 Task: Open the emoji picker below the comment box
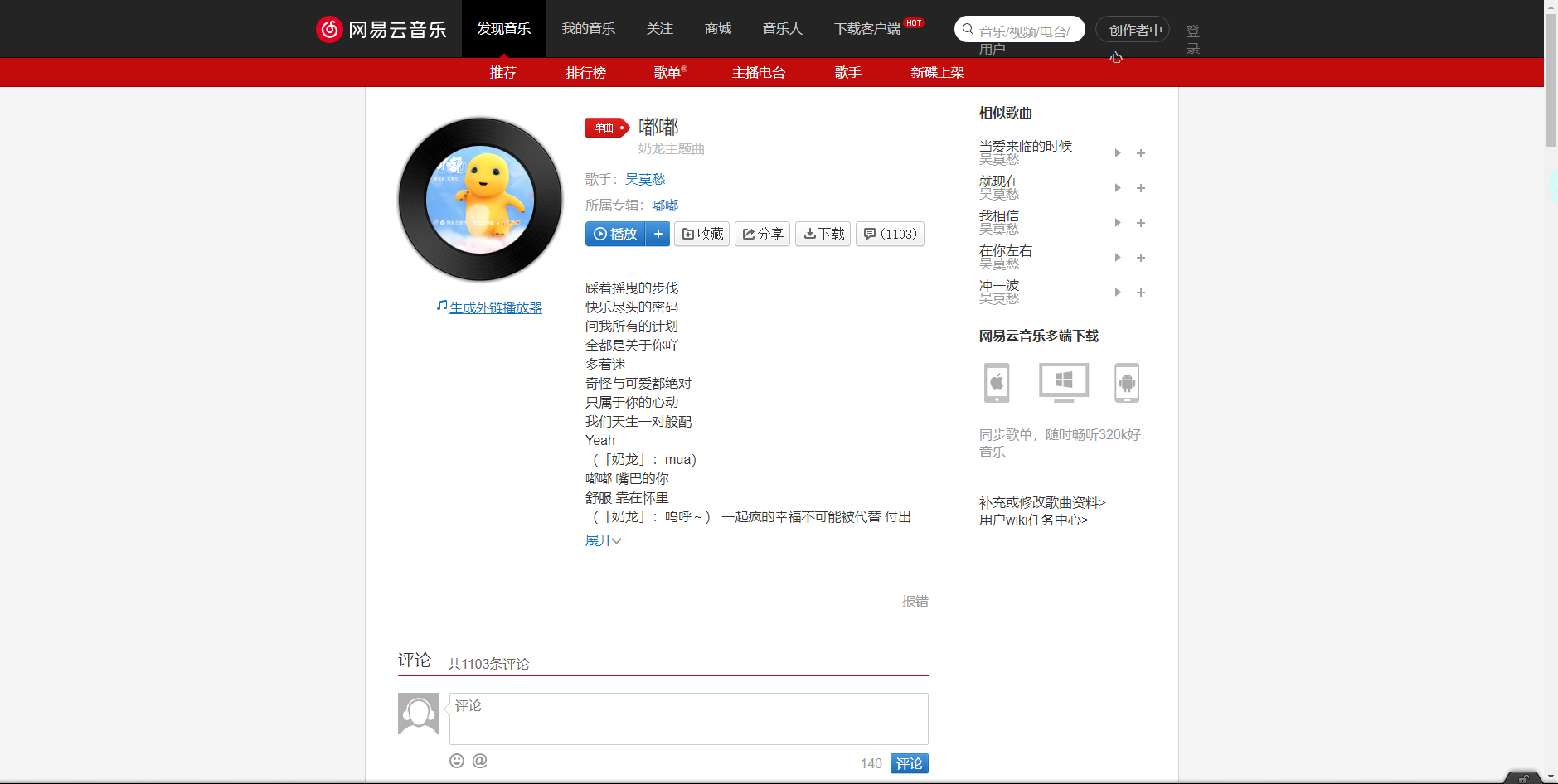[x=456, y=761]
